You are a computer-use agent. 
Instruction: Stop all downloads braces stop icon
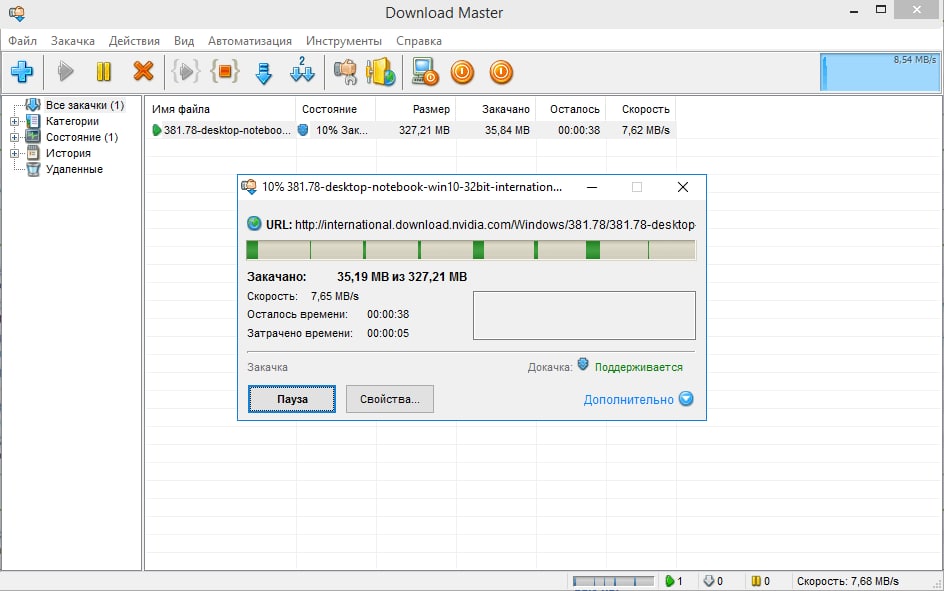coord(225,72)
